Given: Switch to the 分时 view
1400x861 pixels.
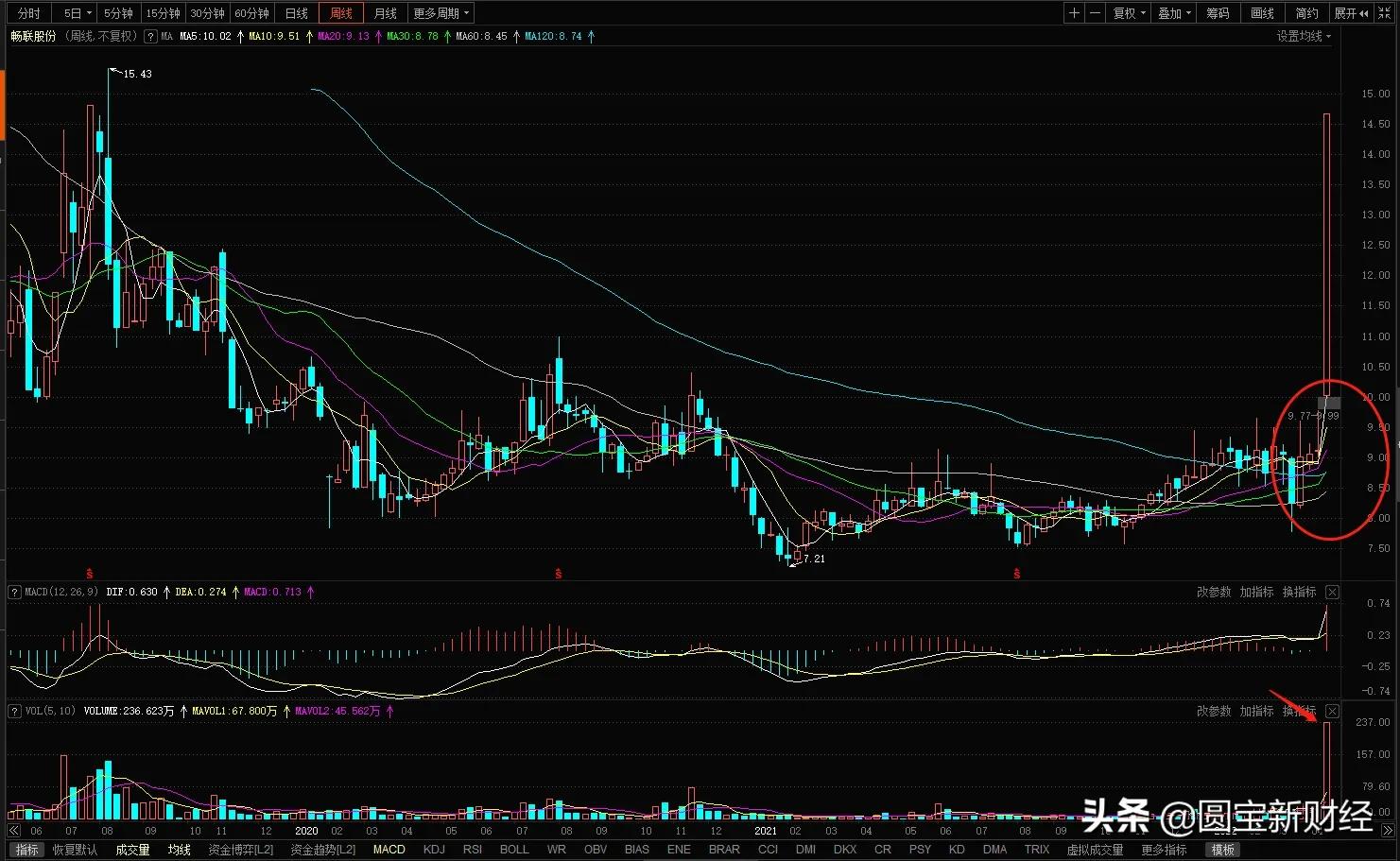Looking at the screenshot, I should coord(29,13).
